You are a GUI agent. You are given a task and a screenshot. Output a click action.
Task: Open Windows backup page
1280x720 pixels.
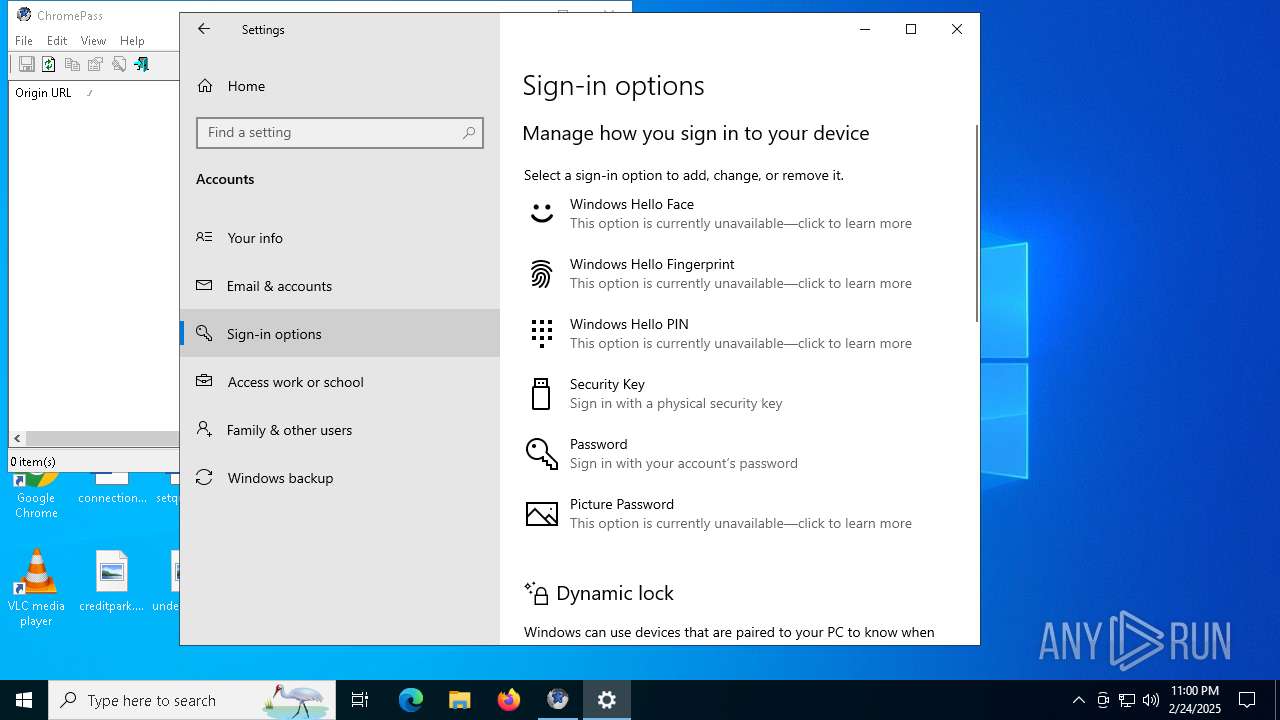340,478
